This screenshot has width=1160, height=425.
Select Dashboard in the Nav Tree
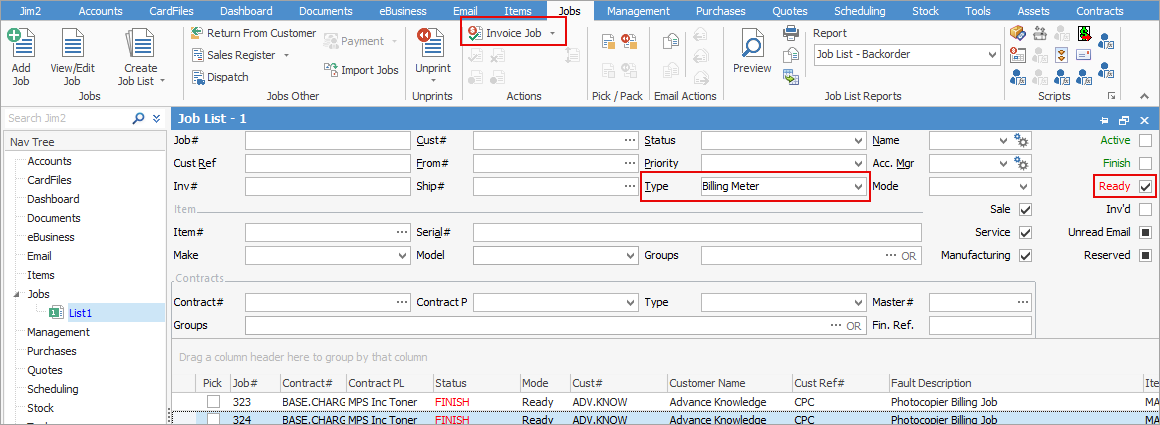click(x=53, y=199)
